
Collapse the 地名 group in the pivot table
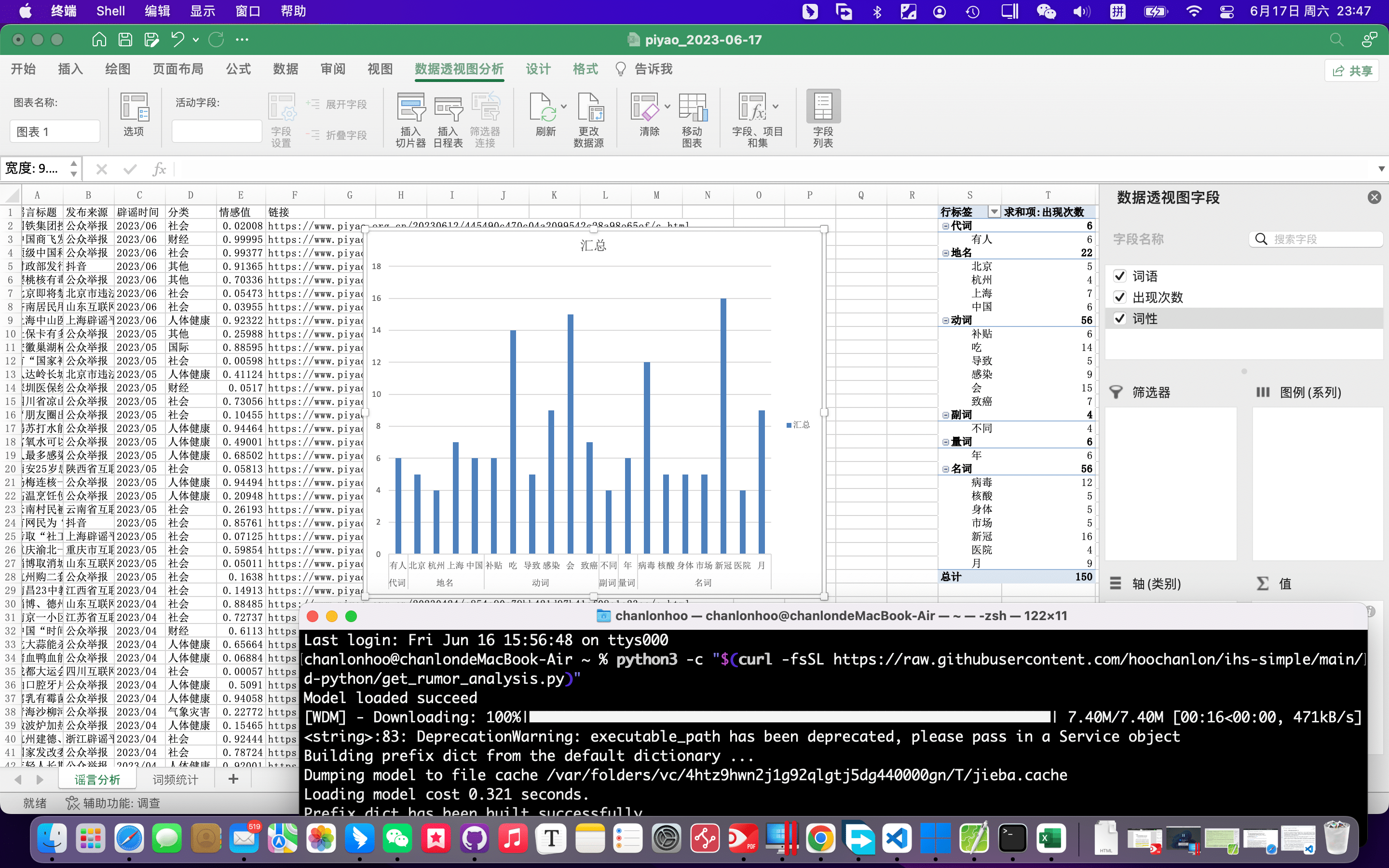pyautogui.click(x=945, y=253)
